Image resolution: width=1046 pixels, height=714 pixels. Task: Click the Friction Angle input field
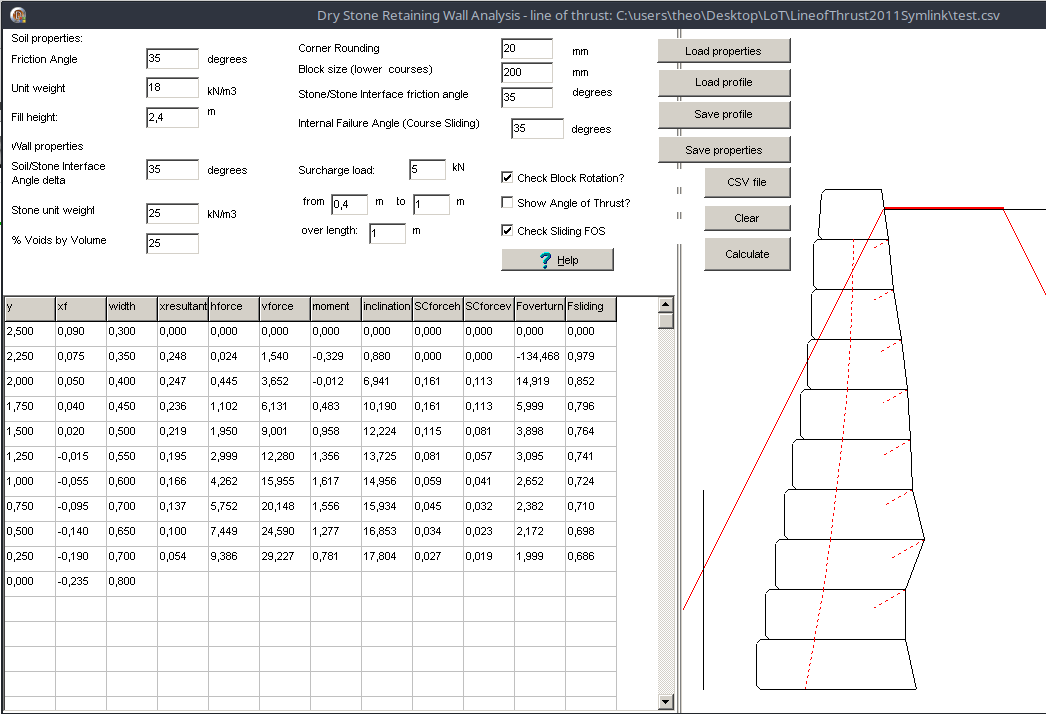[x=172, y=58]
